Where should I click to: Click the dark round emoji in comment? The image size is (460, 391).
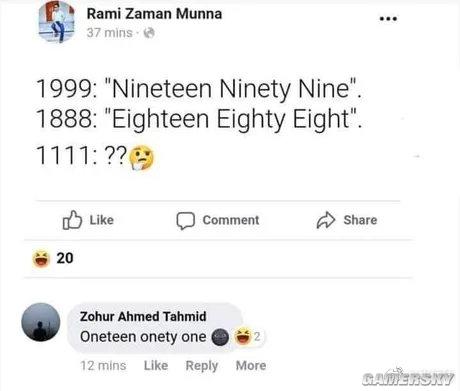pyautogui.click(x=220, y=337)
